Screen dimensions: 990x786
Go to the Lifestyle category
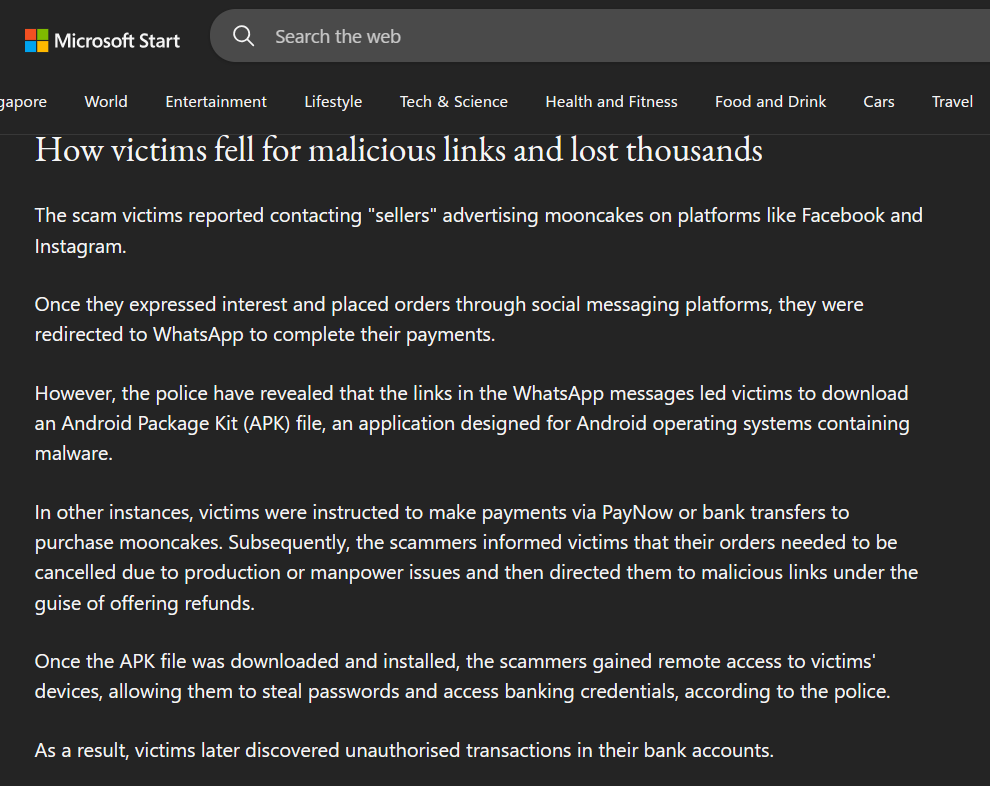tap(333, 101)
